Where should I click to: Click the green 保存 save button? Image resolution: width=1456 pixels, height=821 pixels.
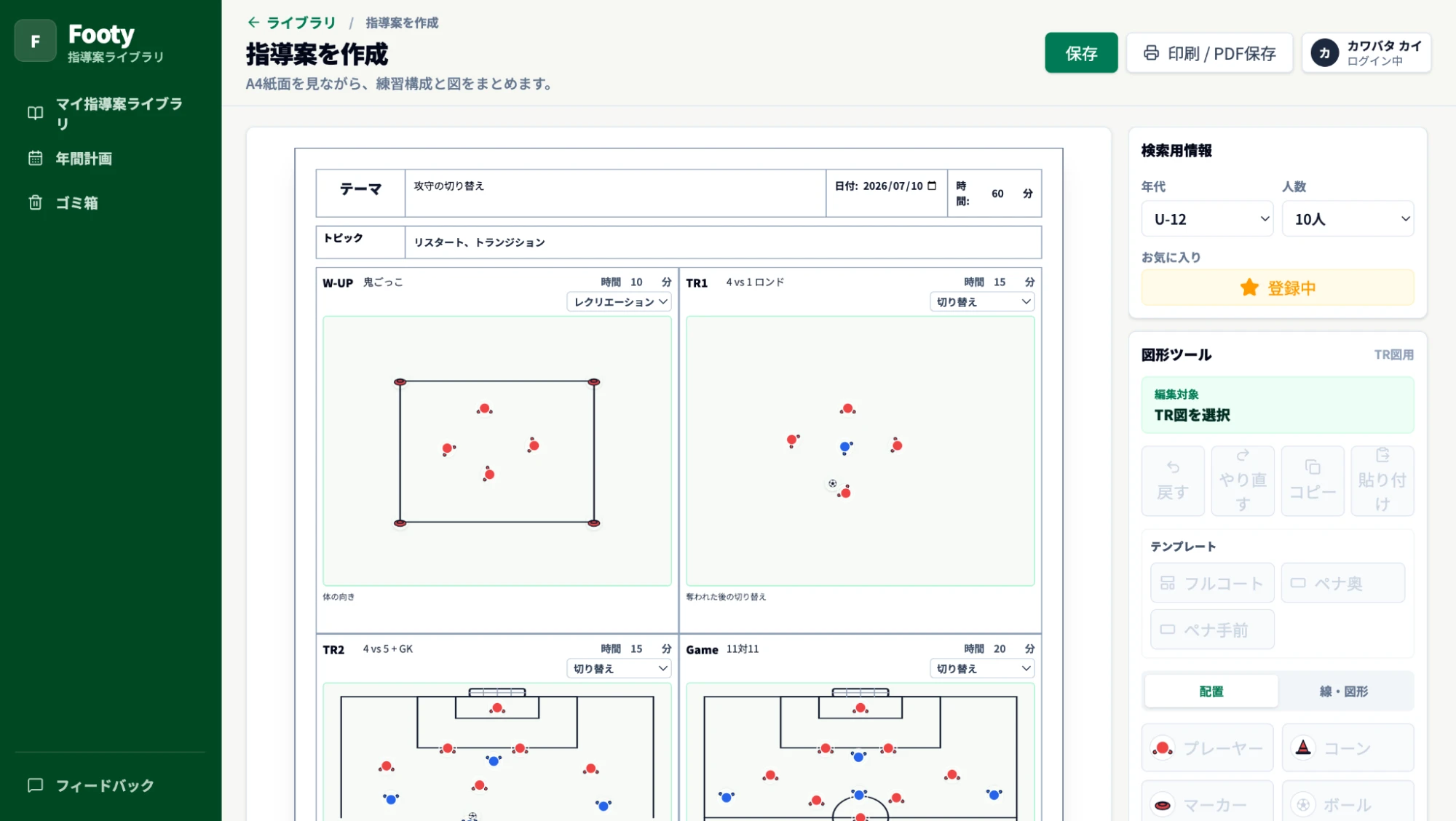click(x=1081, y=53)
